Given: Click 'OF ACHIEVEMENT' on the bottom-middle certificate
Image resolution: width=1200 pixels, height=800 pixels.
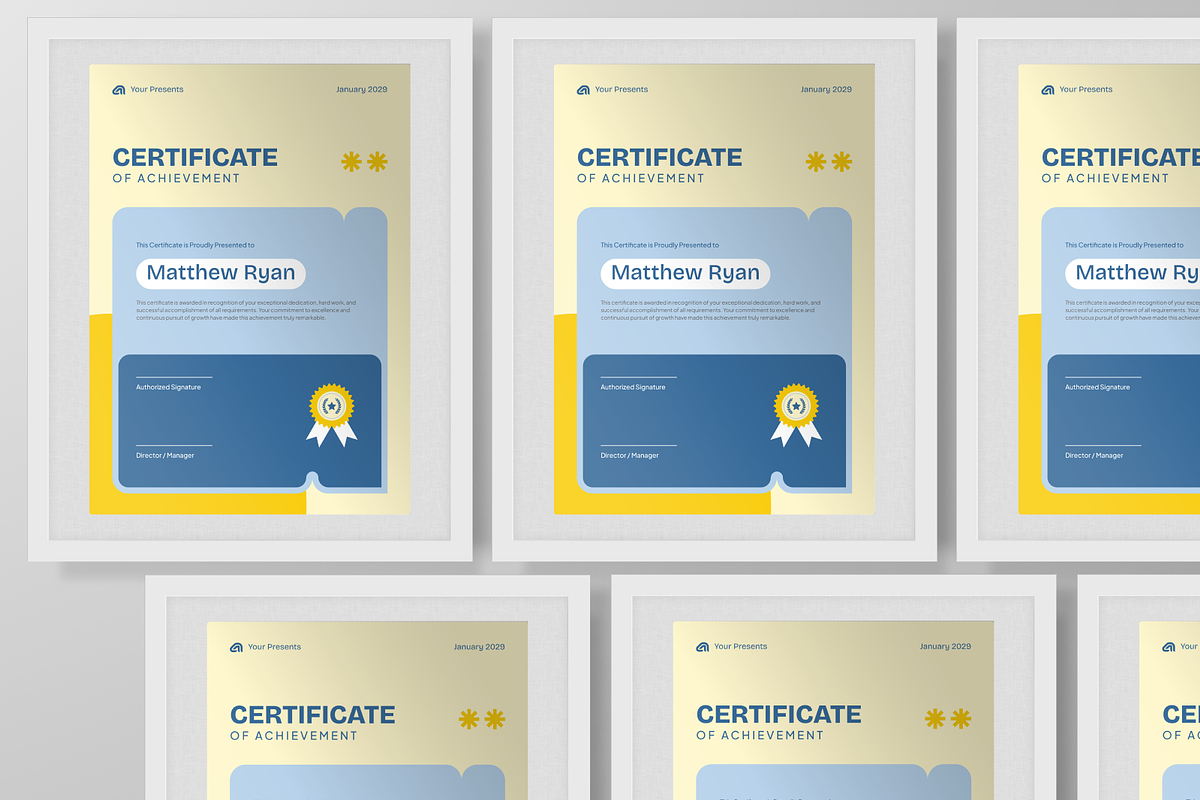Looking at the screenshot, I should click(x=760, y=735).
